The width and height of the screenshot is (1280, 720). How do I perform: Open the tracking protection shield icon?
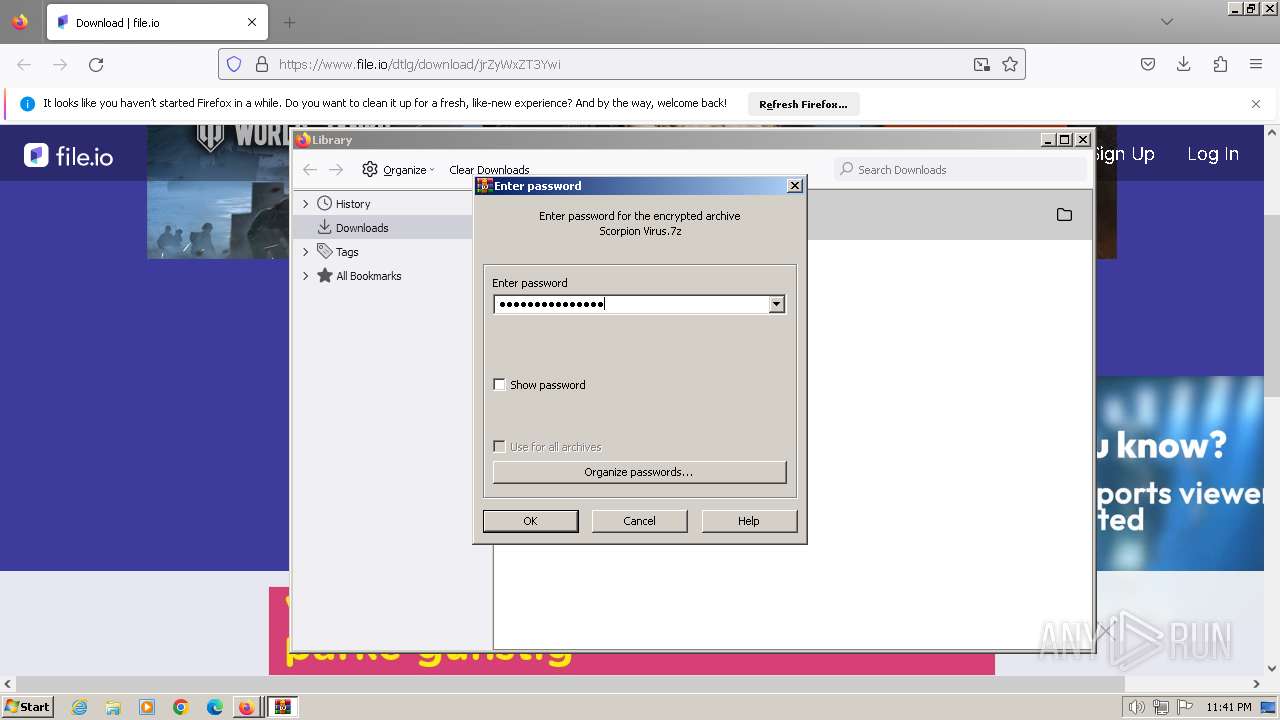pos(234,64)
